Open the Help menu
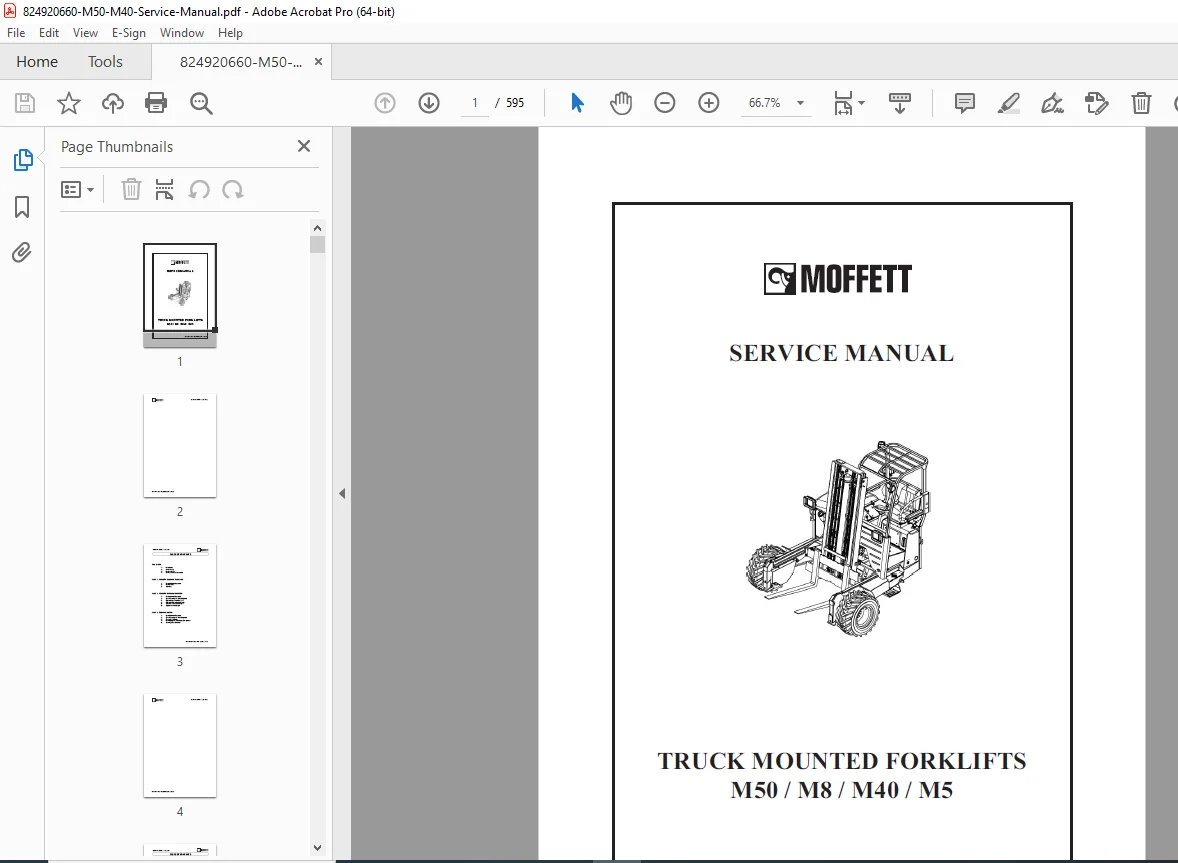This screenshot has height=863, width=1178. click(230, 33)
